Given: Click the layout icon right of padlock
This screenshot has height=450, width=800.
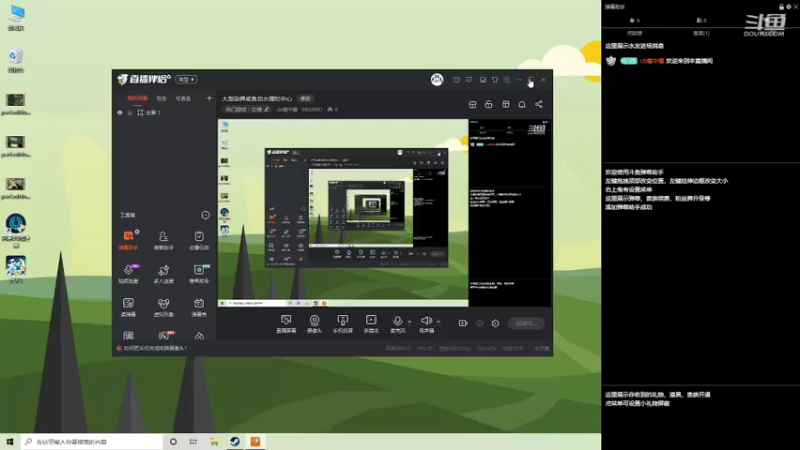Looking at the screenshot, I should pyautogui.click(x=506, y=104).
